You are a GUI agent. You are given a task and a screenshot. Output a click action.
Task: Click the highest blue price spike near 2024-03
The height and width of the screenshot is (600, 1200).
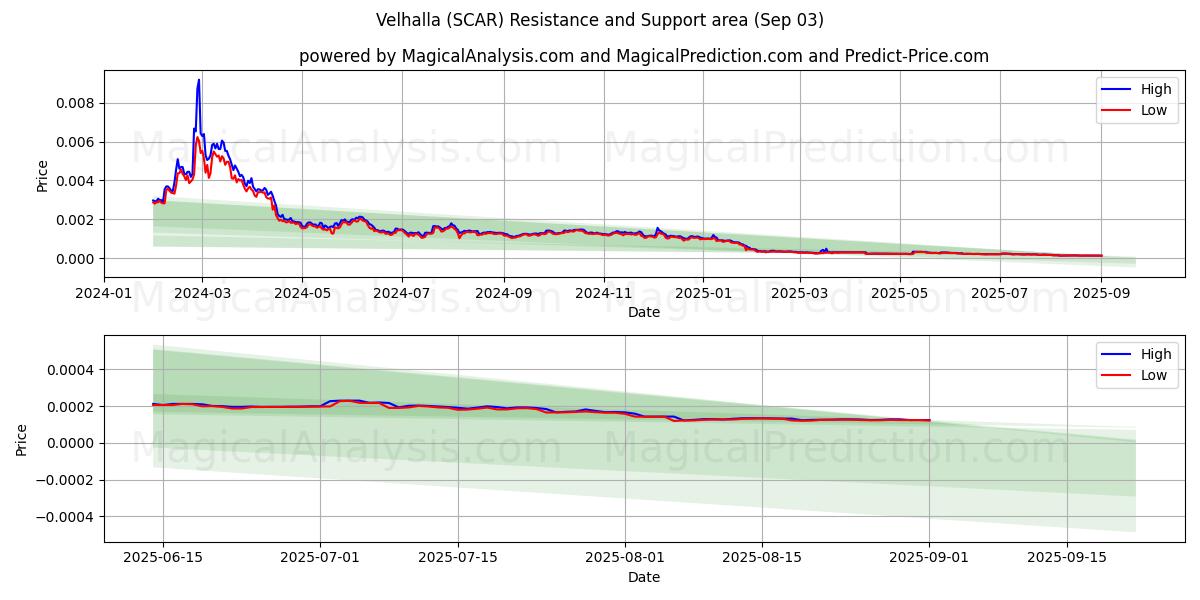point(199,80)
